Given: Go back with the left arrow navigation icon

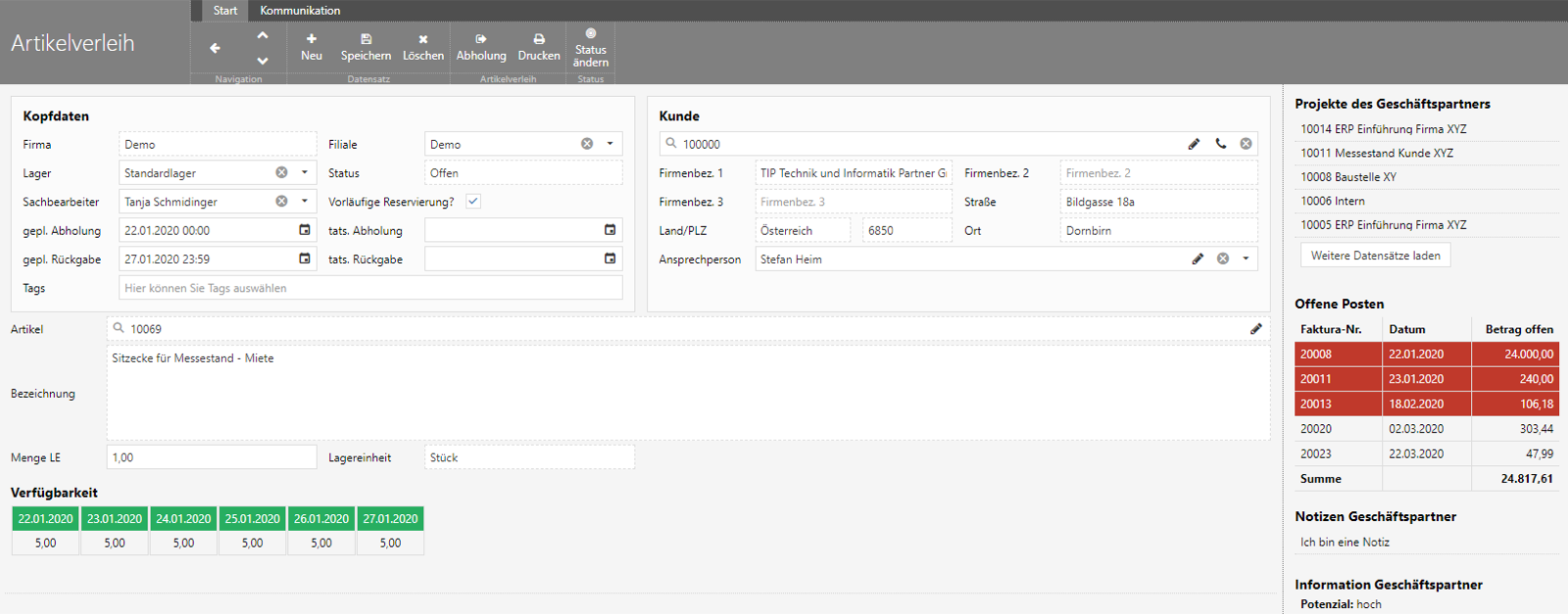Looking at the screenshot, I should [x=215, y=47].
